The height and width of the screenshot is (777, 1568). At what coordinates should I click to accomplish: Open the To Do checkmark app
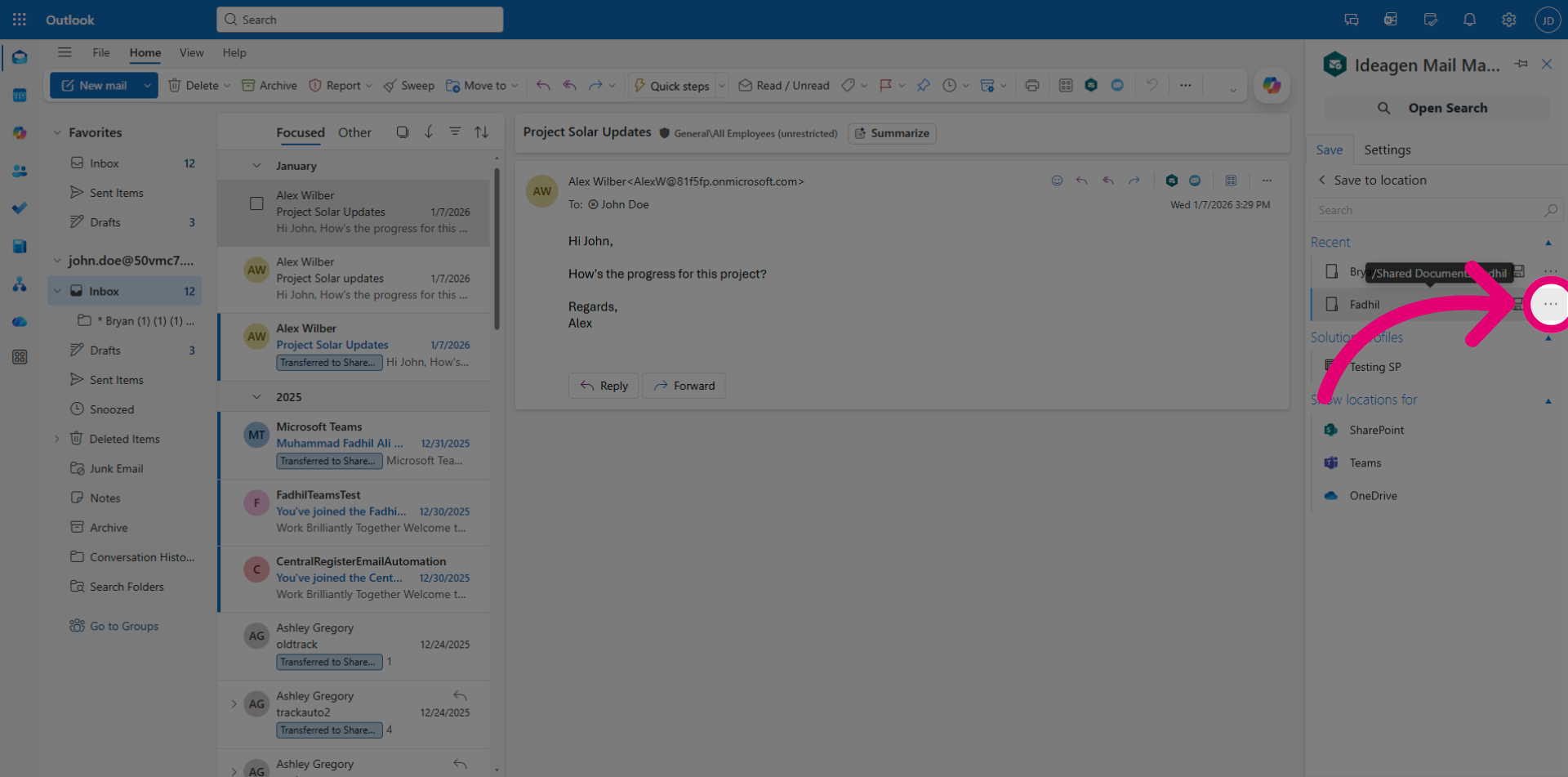20,208
